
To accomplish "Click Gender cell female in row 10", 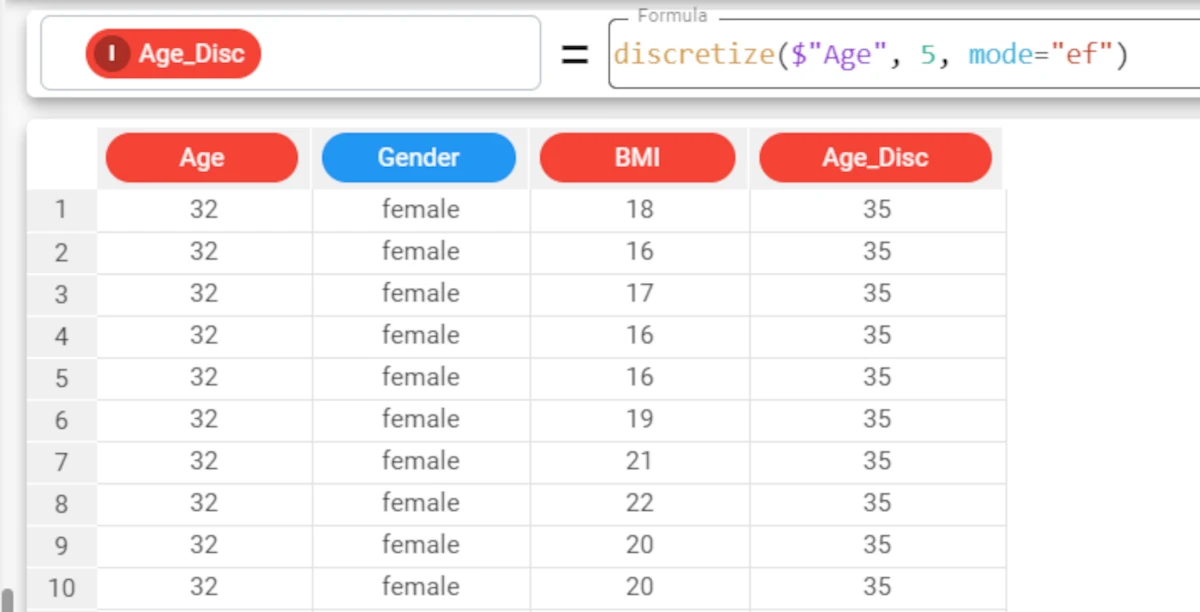I will coord(421,587).
